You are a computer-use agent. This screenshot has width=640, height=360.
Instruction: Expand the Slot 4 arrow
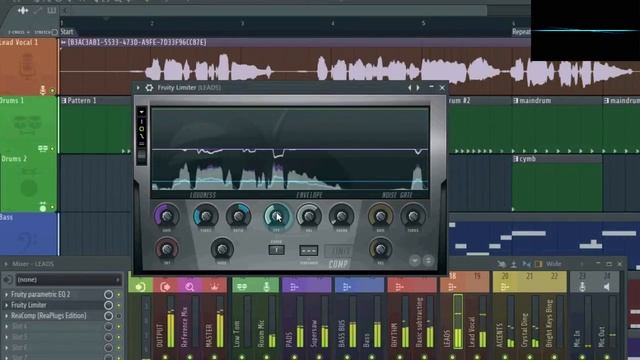[x=6, y=327]
